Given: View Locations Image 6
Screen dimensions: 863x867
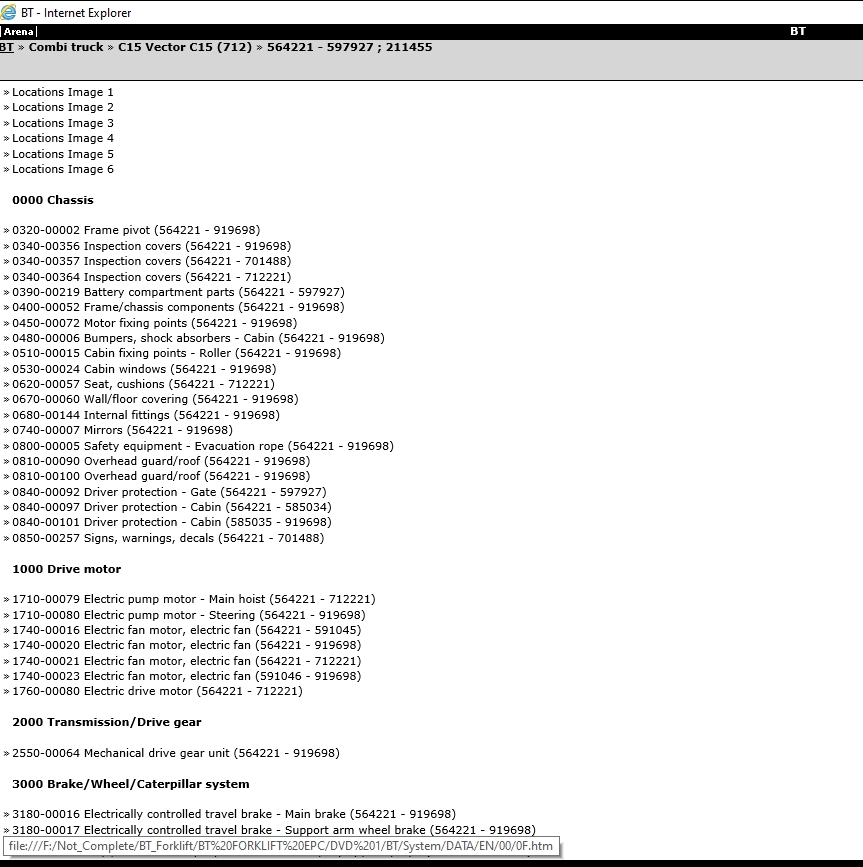Looking at the screenshot, I should (x=62, y=169).
